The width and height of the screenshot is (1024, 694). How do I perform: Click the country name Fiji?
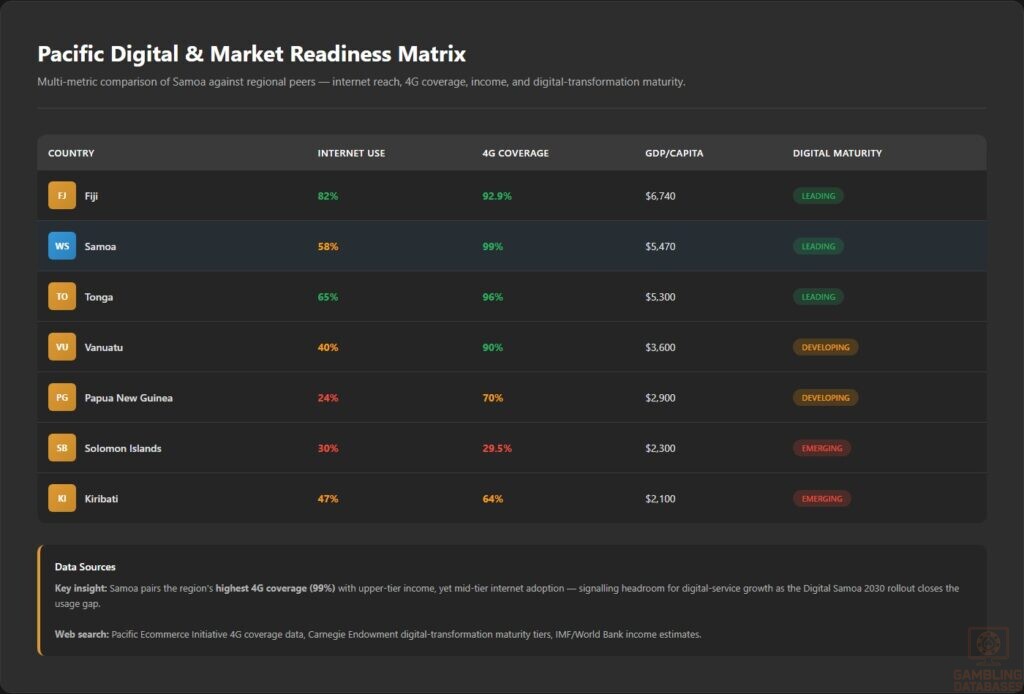click(x=91, y=196)
